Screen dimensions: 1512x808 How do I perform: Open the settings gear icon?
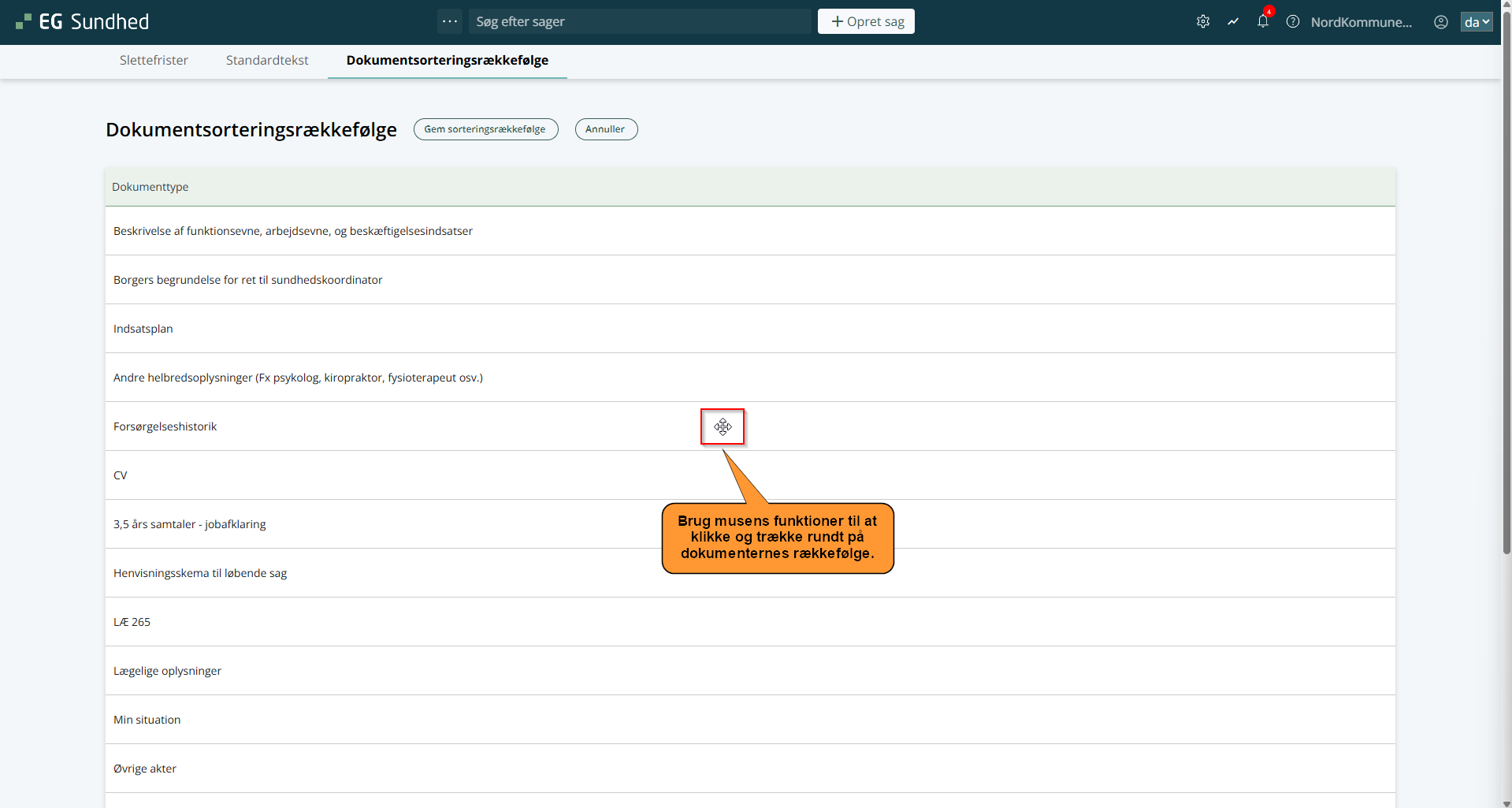pyautogui.click(x=1202, y=22)
